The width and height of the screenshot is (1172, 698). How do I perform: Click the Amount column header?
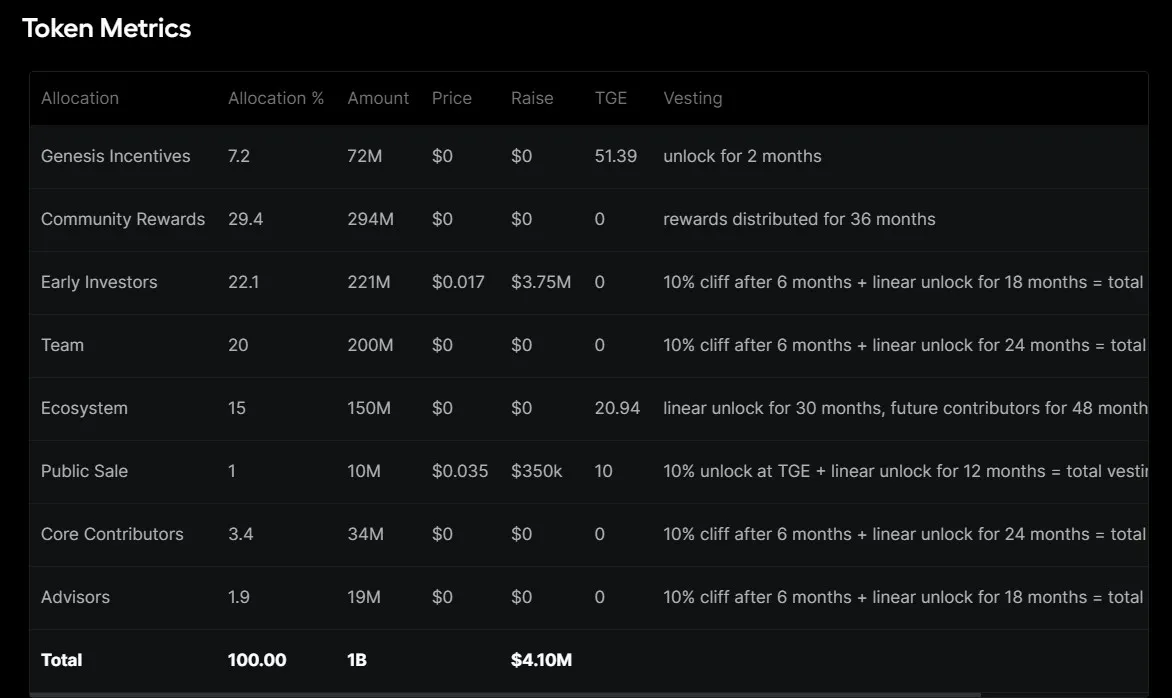378,98
